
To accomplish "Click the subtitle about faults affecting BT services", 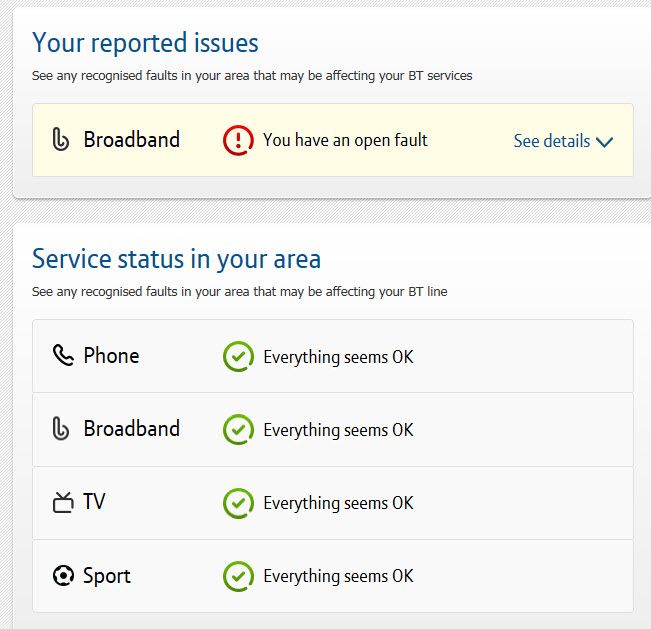I will click(252, 76).
